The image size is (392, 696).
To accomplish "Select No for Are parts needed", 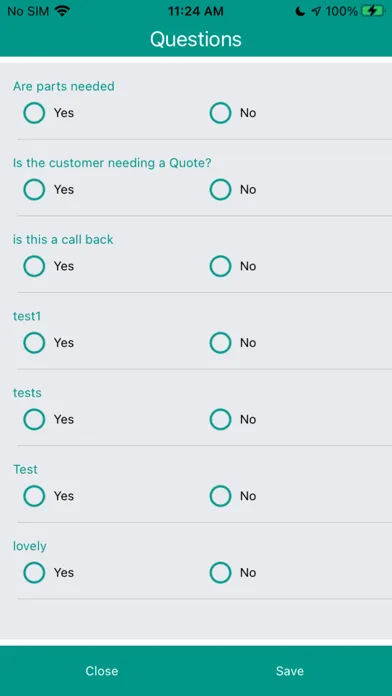I will pos(221,113).
